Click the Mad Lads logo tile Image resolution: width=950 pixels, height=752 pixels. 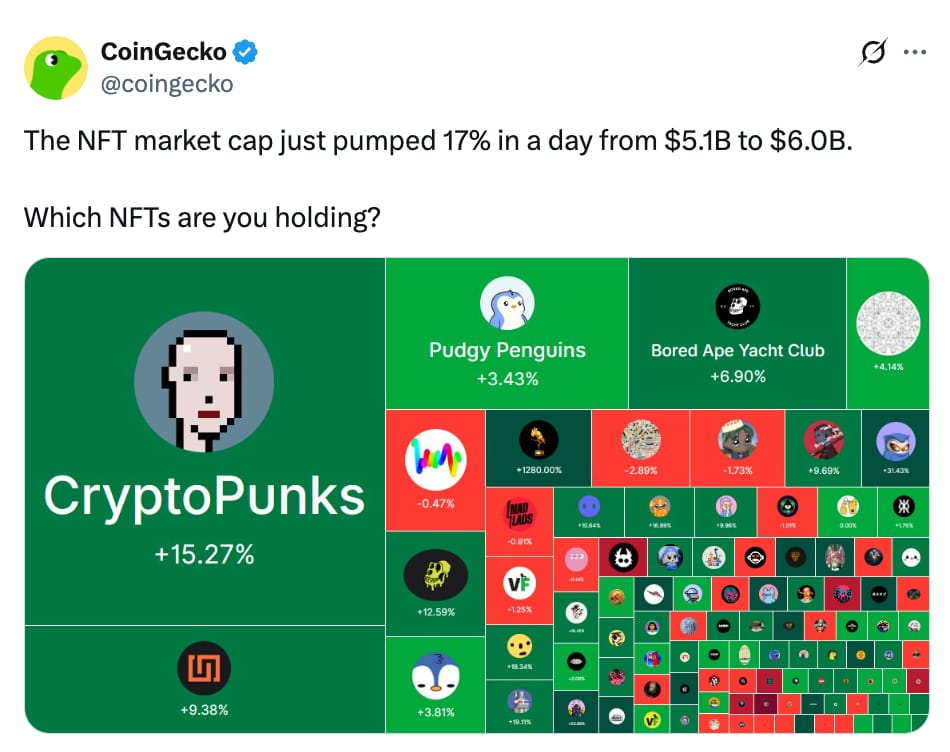[x=519, y=522]
